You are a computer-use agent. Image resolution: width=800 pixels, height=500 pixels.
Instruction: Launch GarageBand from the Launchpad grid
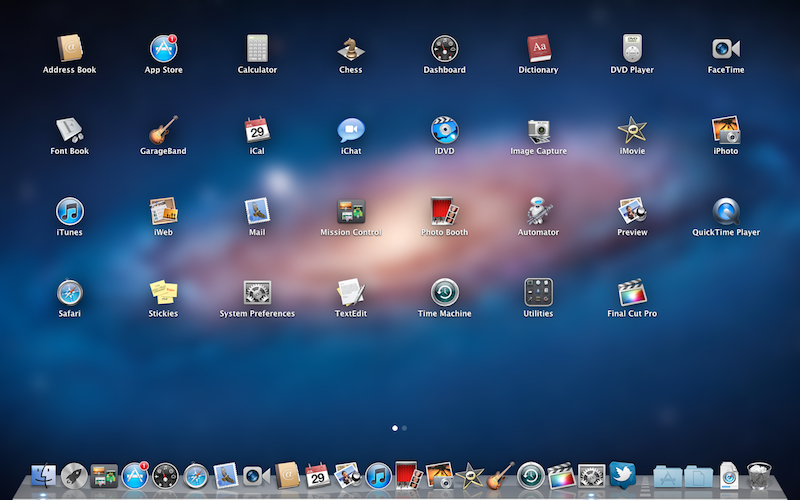pyautogui.click(x=163, y=130)
